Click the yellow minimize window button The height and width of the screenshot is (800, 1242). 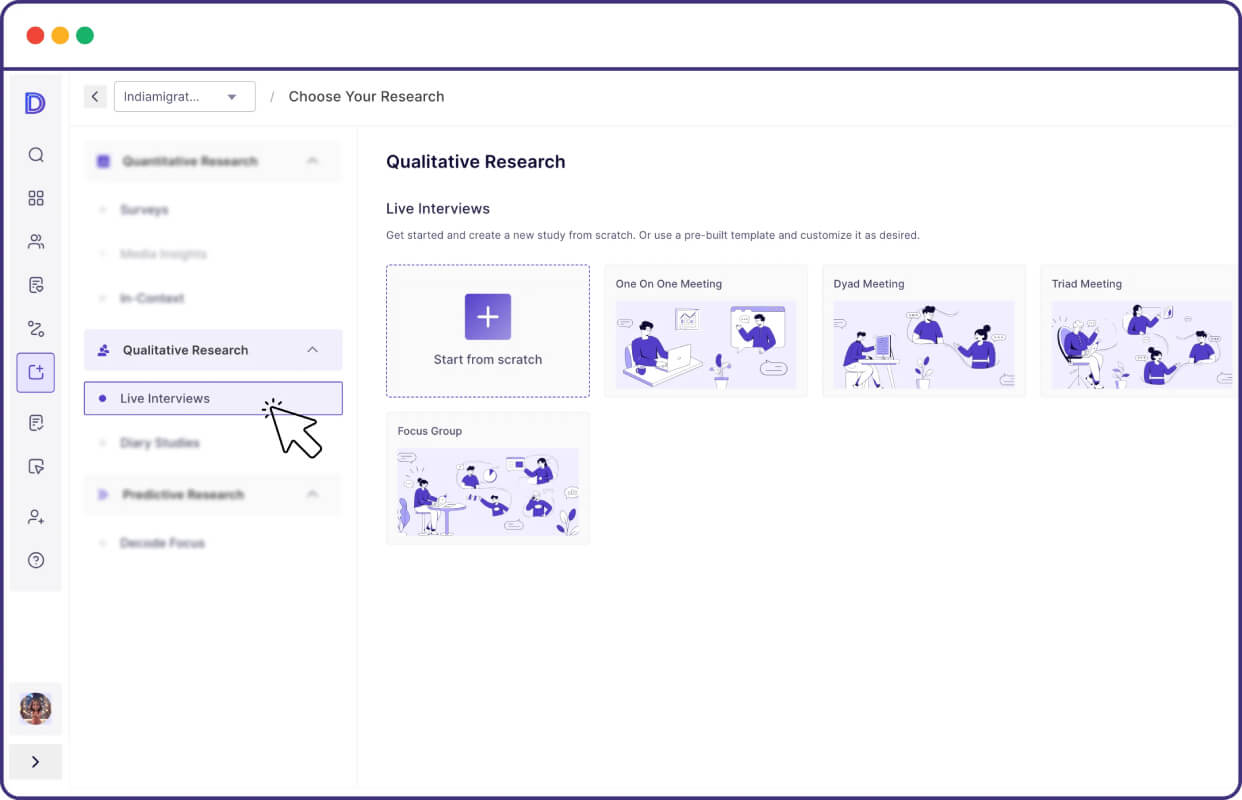tap(60, 35)
